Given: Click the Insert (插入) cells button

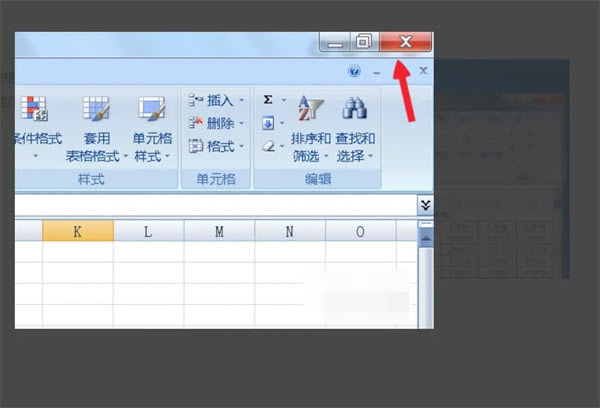Looking at the screenshot, I should pos(211,101).
